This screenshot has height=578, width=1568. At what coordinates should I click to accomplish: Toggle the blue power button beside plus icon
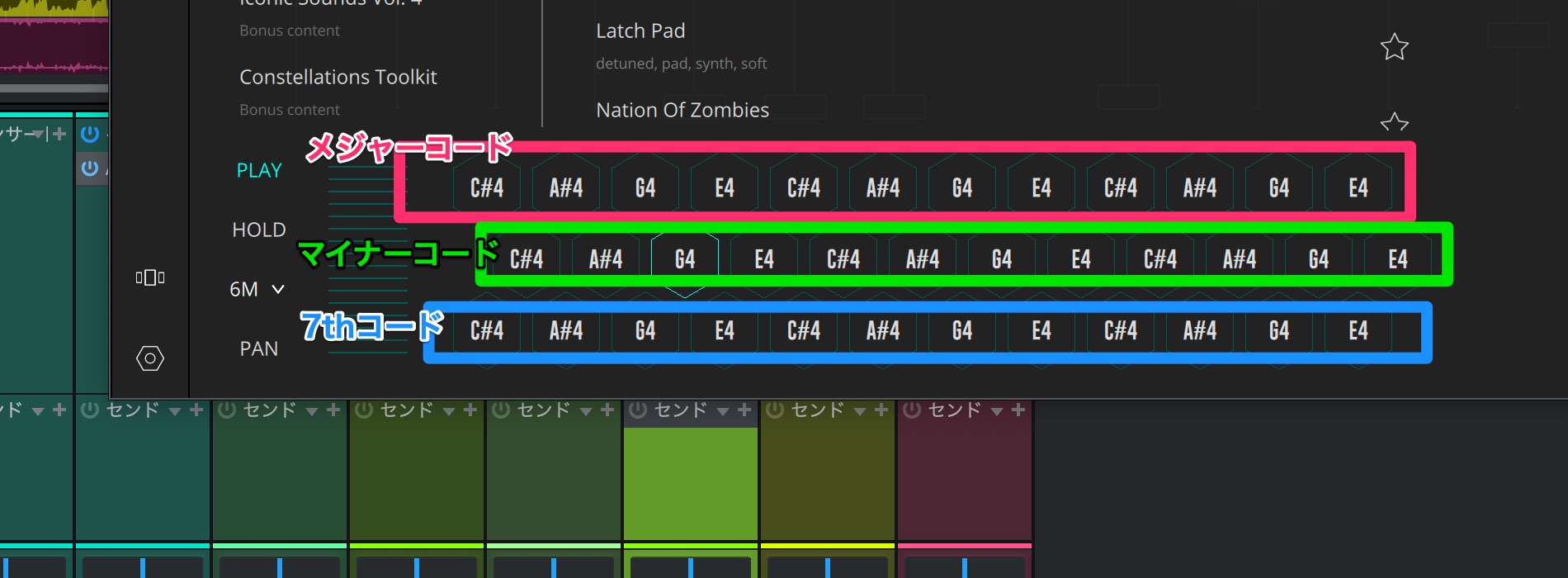point(90,134)
